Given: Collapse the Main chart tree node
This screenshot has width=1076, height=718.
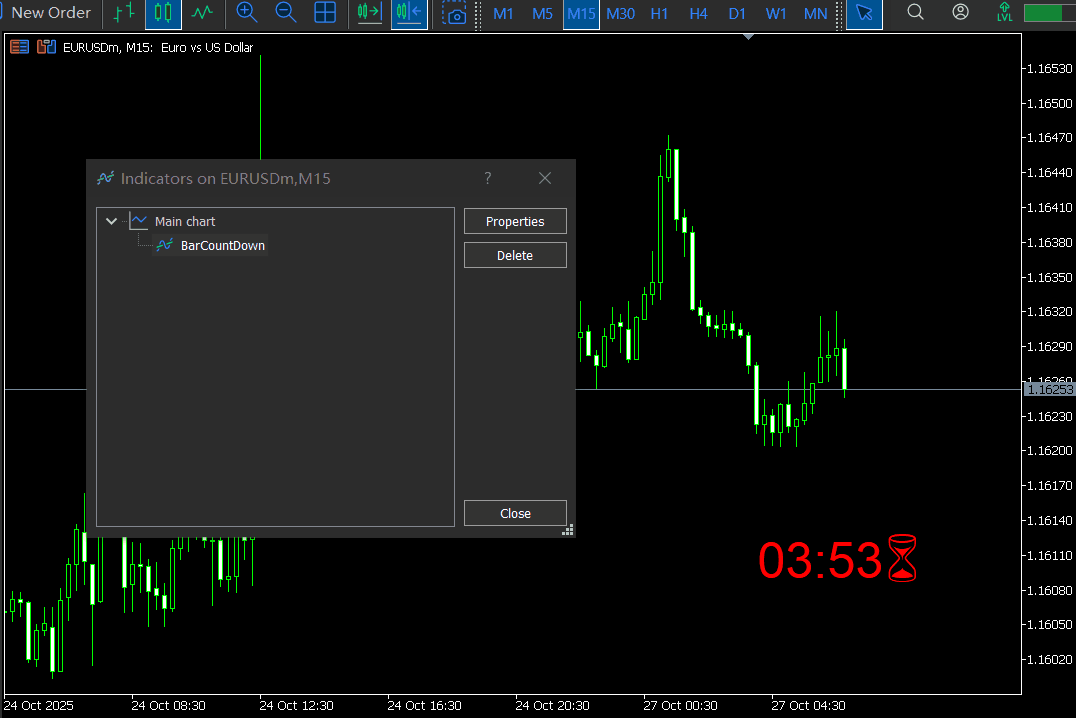Looking at the screenshot, I should pos(111,221).
